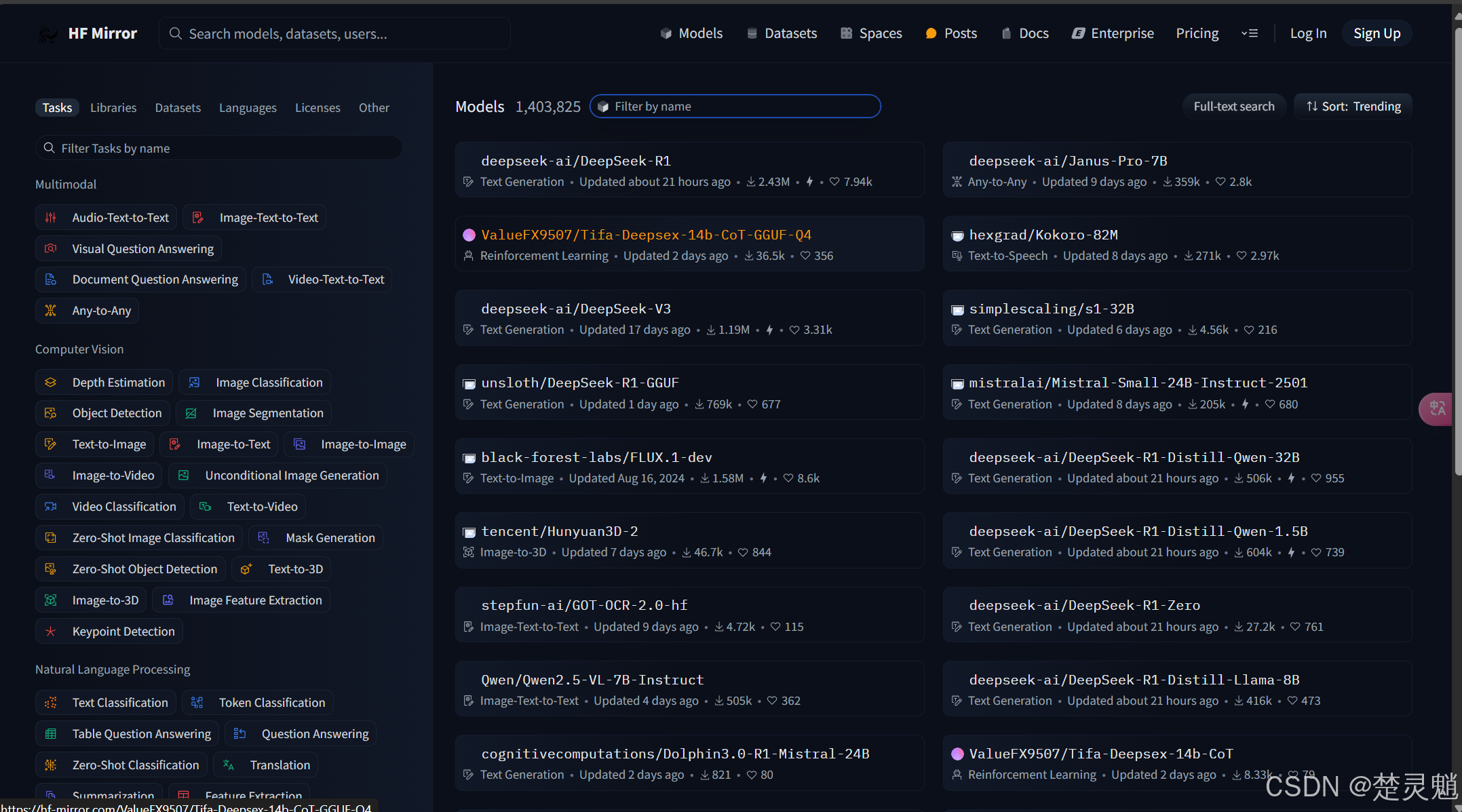Open the deepseek-ai/DeepSeek-V3 model link
The image size is (1462, 812).
(575, 309)
